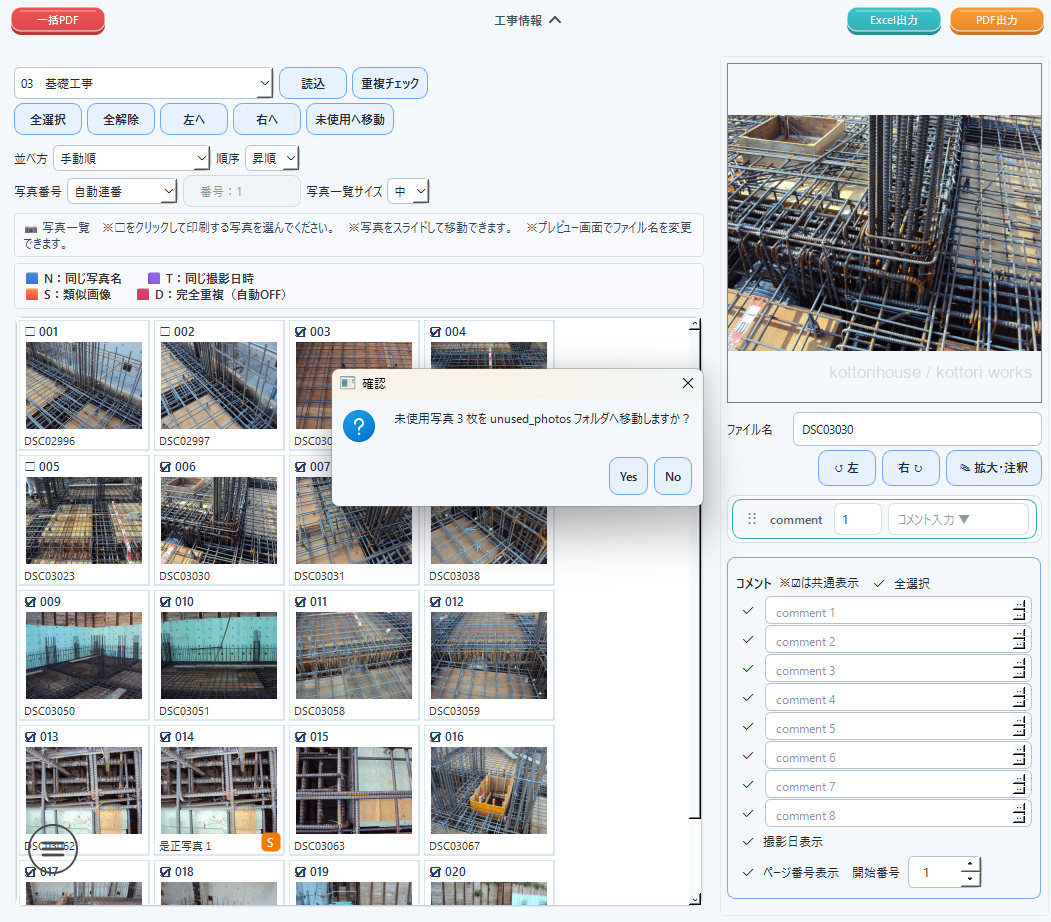Click the orange S badge on 是正写真 1
Screen dimensions: 1051x922
click(x=270, y=842)
